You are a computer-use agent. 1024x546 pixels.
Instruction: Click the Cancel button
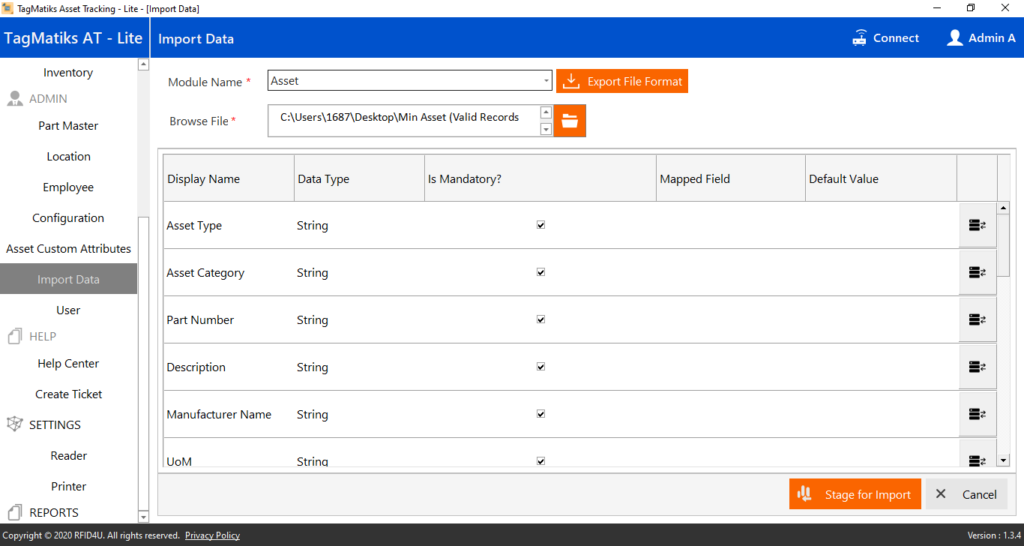[x=966, y=494]
